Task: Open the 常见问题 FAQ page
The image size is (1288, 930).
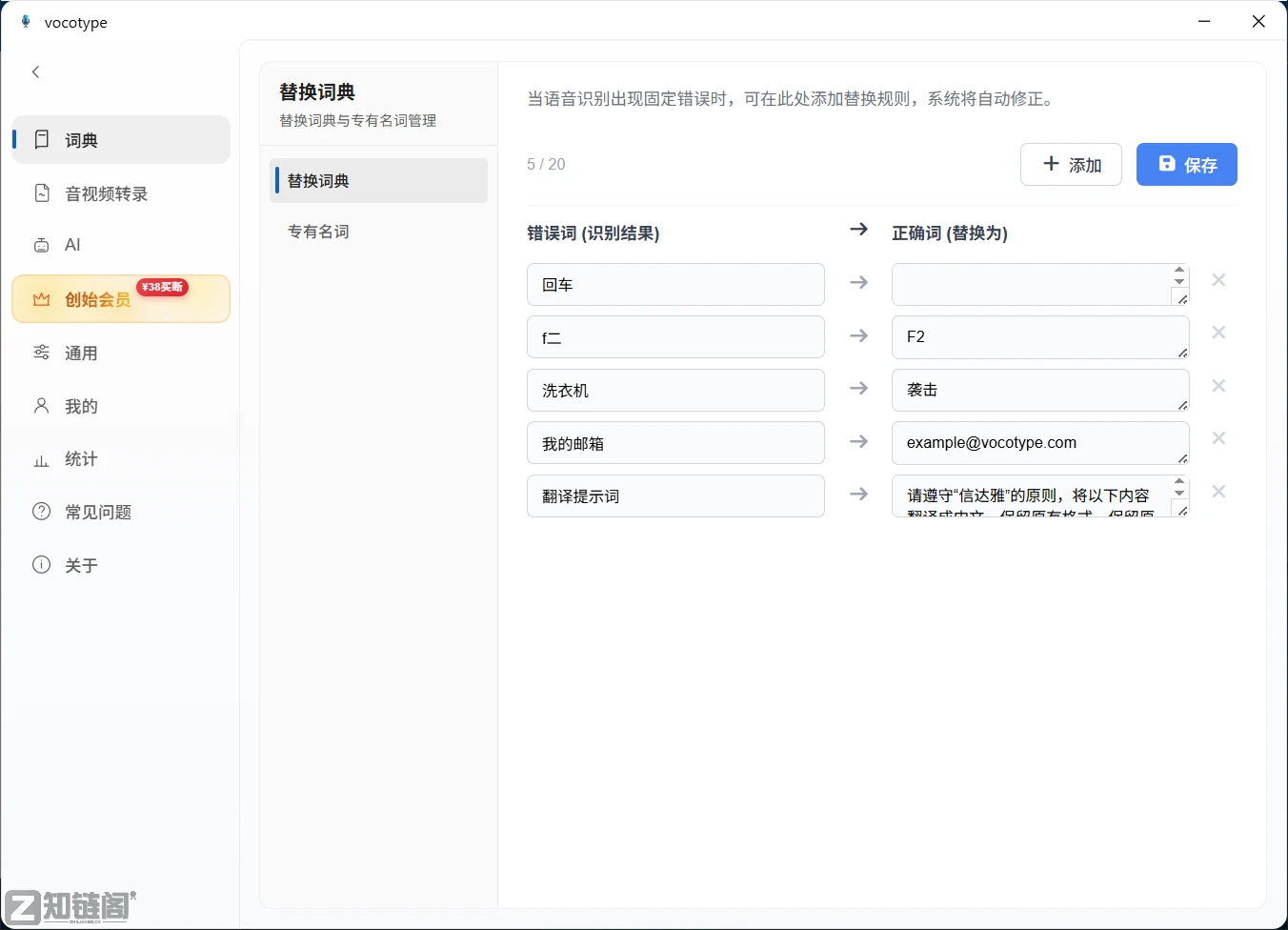Action: click(x=121, y=512)
